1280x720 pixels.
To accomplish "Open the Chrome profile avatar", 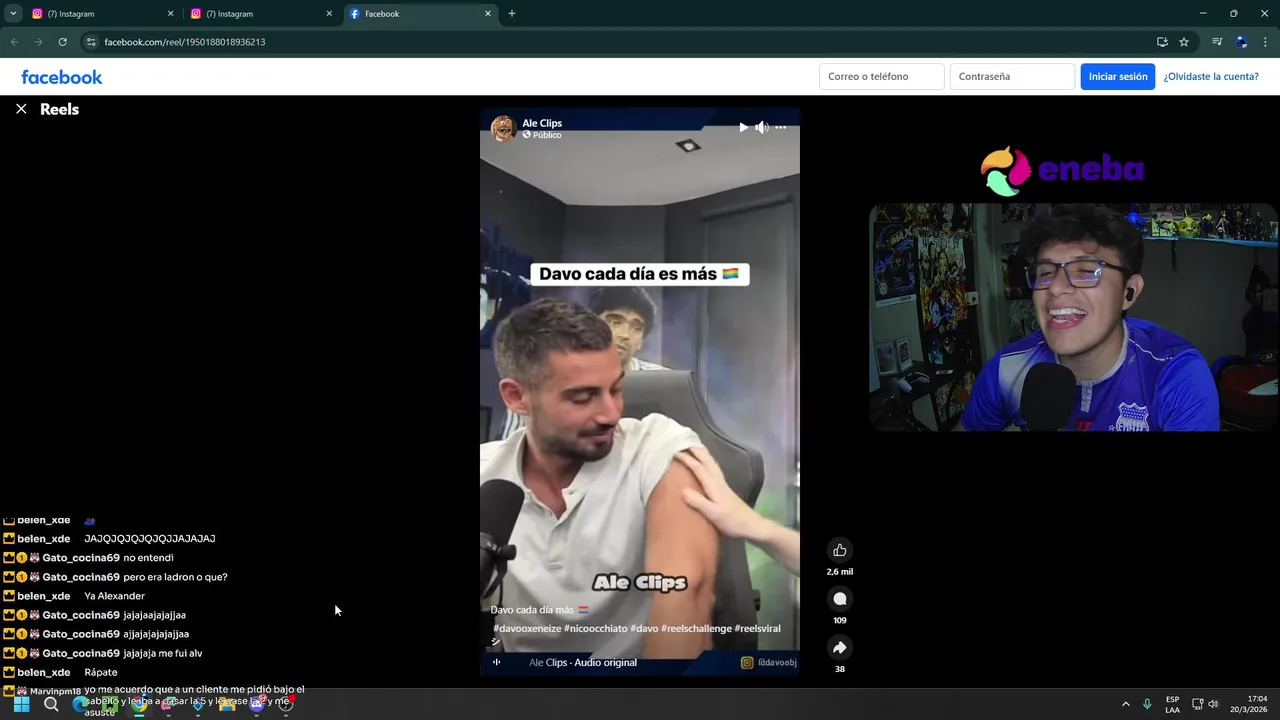I will [1242, 42].
